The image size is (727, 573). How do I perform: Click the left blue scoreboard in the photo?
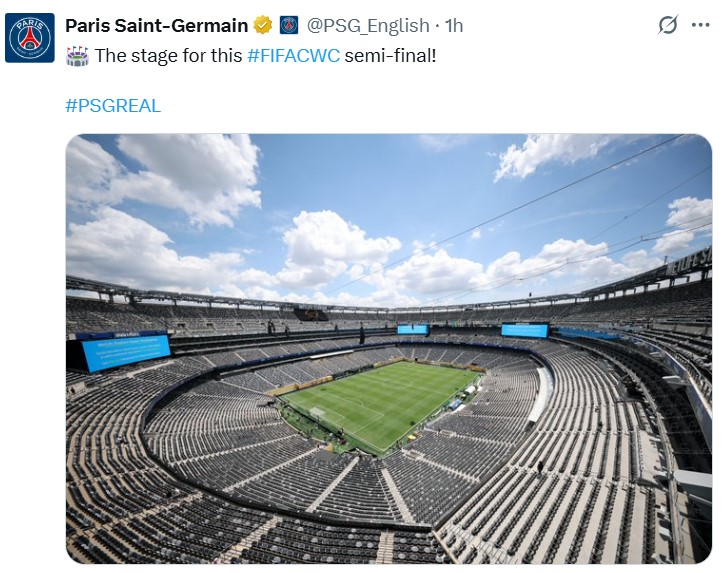coord(125,350)
